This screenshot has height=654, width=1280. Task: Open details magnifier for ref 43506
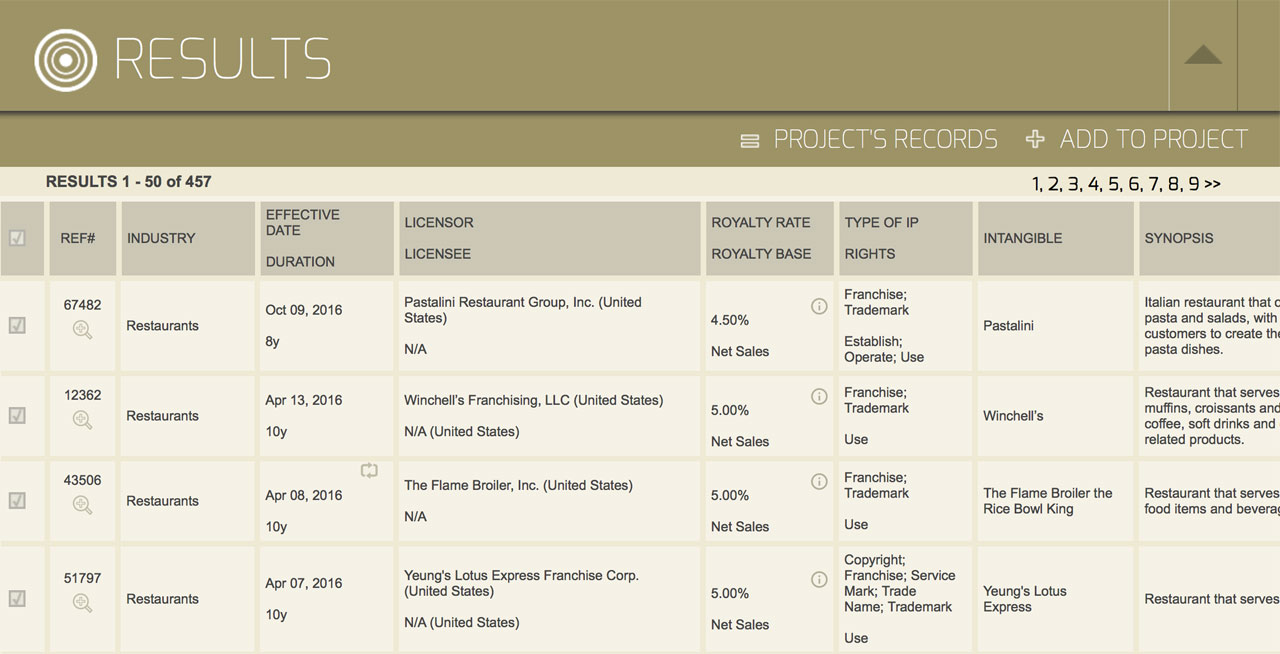[82, 505]
